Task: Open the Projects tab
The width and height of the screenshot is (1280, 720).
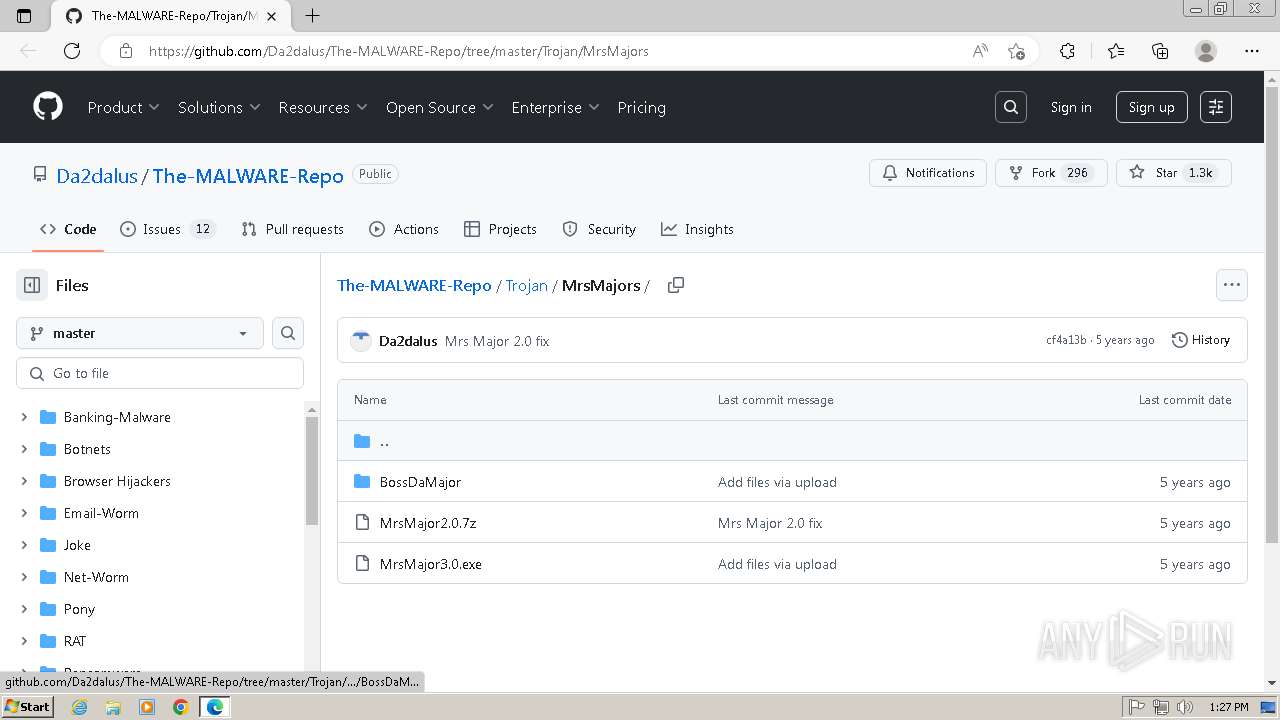Action: click(500, 229)
